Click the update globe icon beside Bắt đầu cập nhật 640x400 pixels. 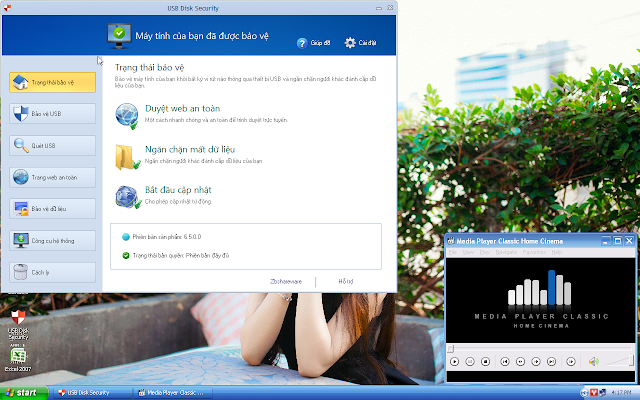tap(128, 197)
